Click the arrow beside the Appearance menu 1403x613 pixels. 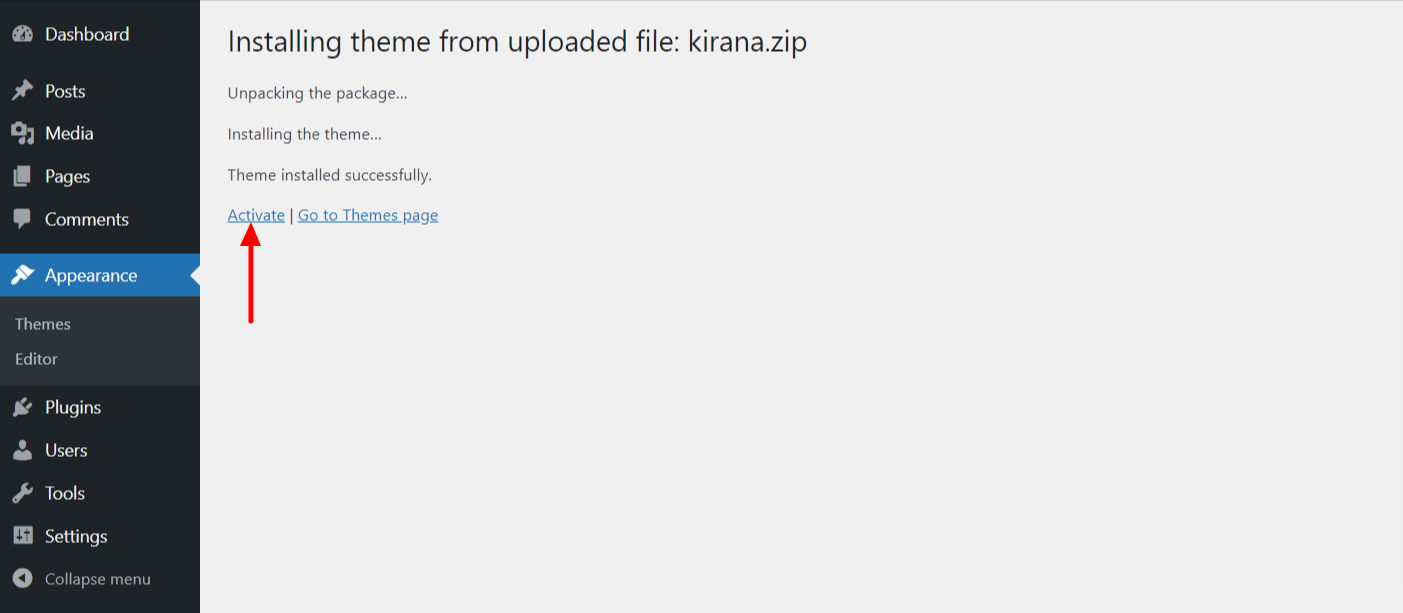pos(193,274)
